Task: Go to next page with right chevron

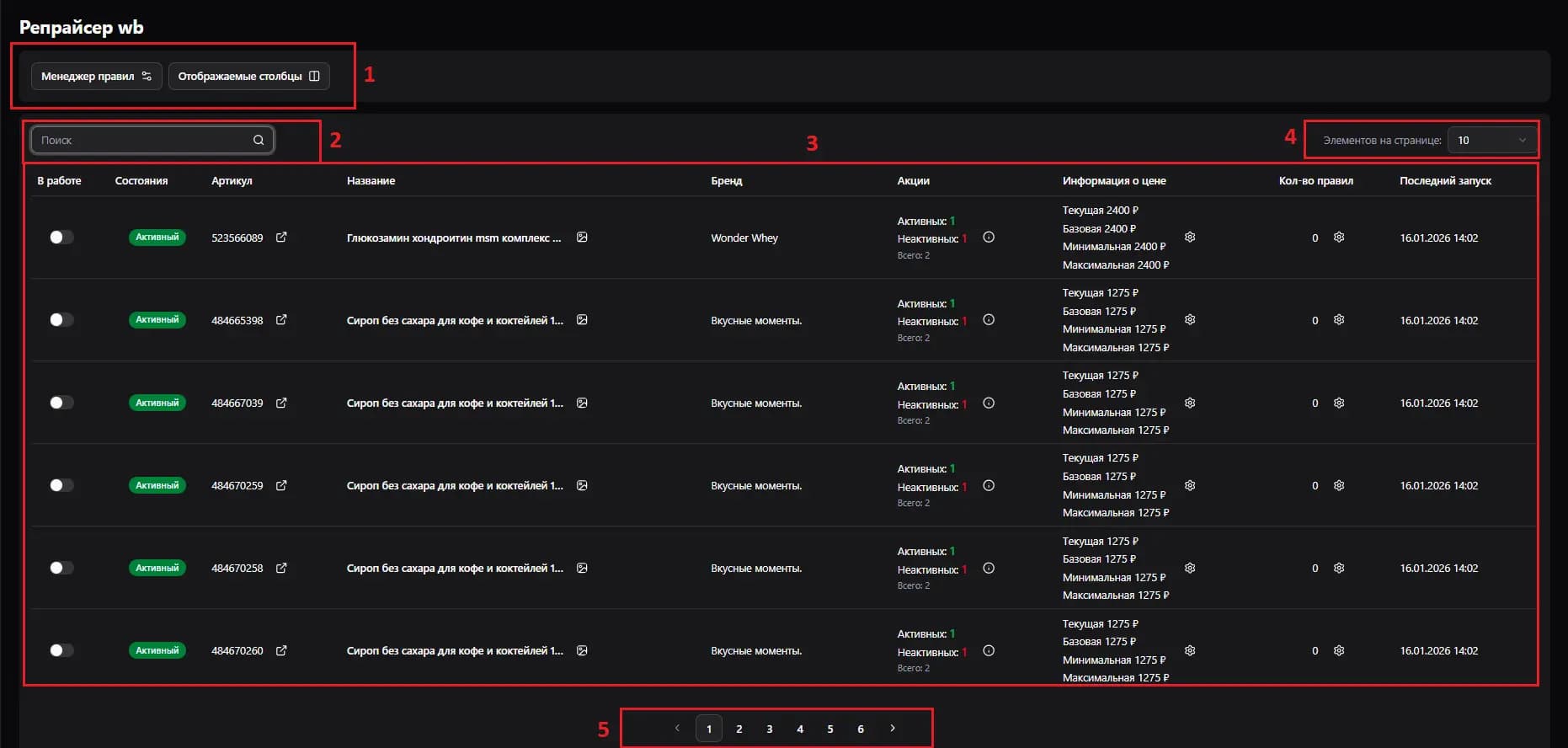Action: [x=893, y=728]
